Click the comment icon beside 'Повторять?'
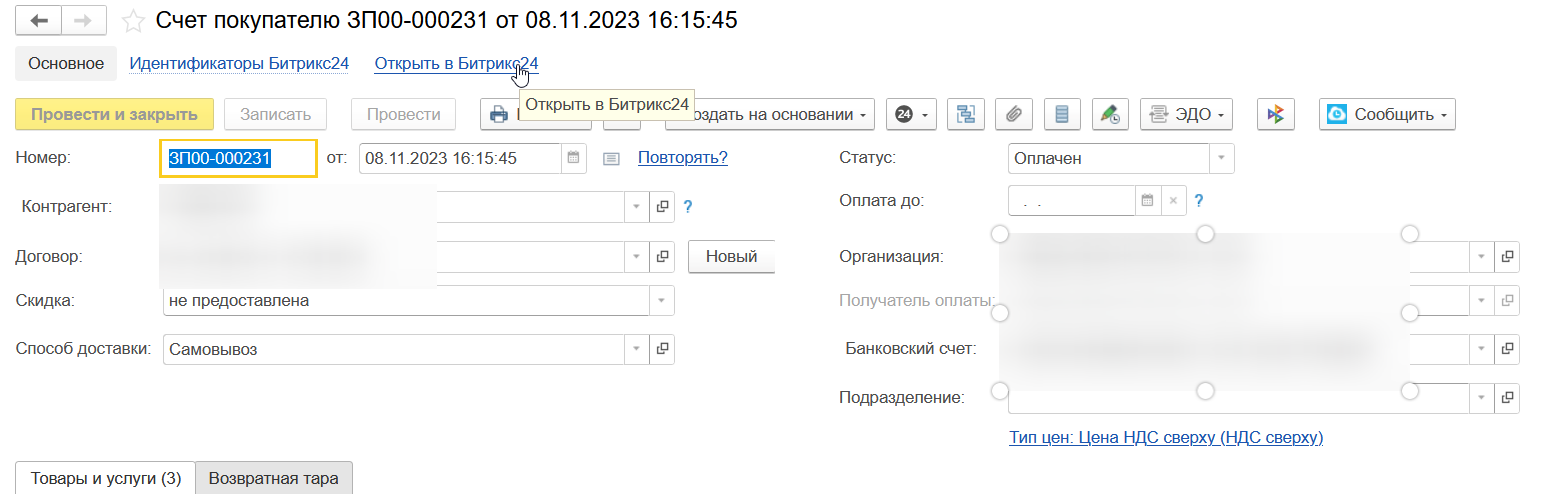This screenshot has width=1560, height=494. 612,158
